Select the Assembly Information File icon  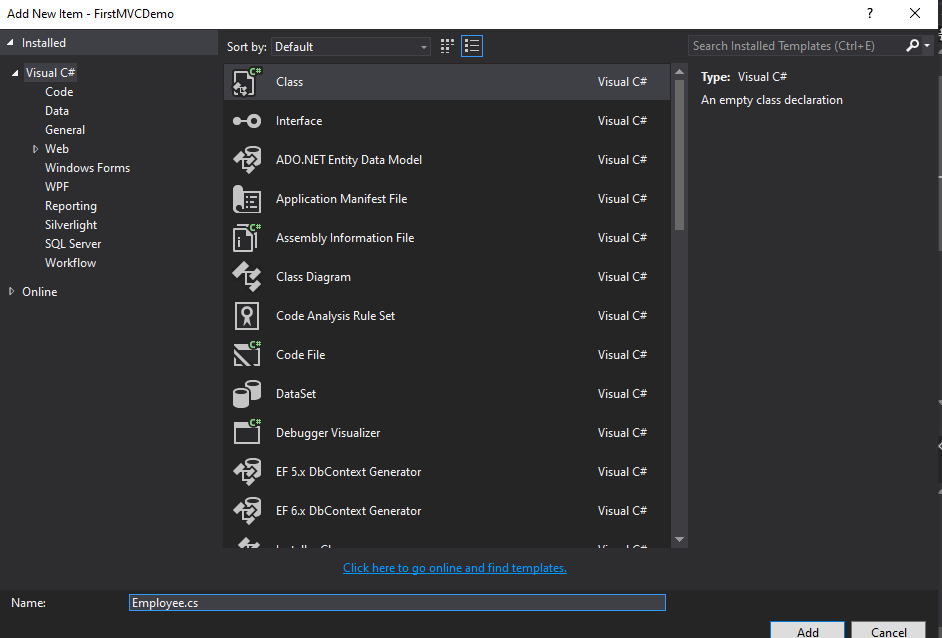click(x=247, y=238)
